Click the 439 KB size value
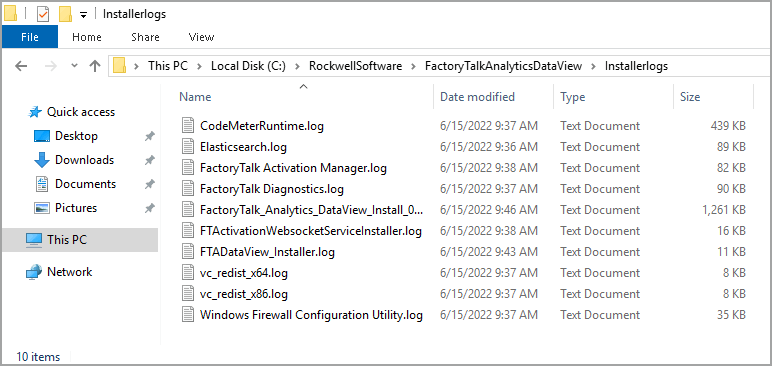772x366 pixels. [728, 126]
